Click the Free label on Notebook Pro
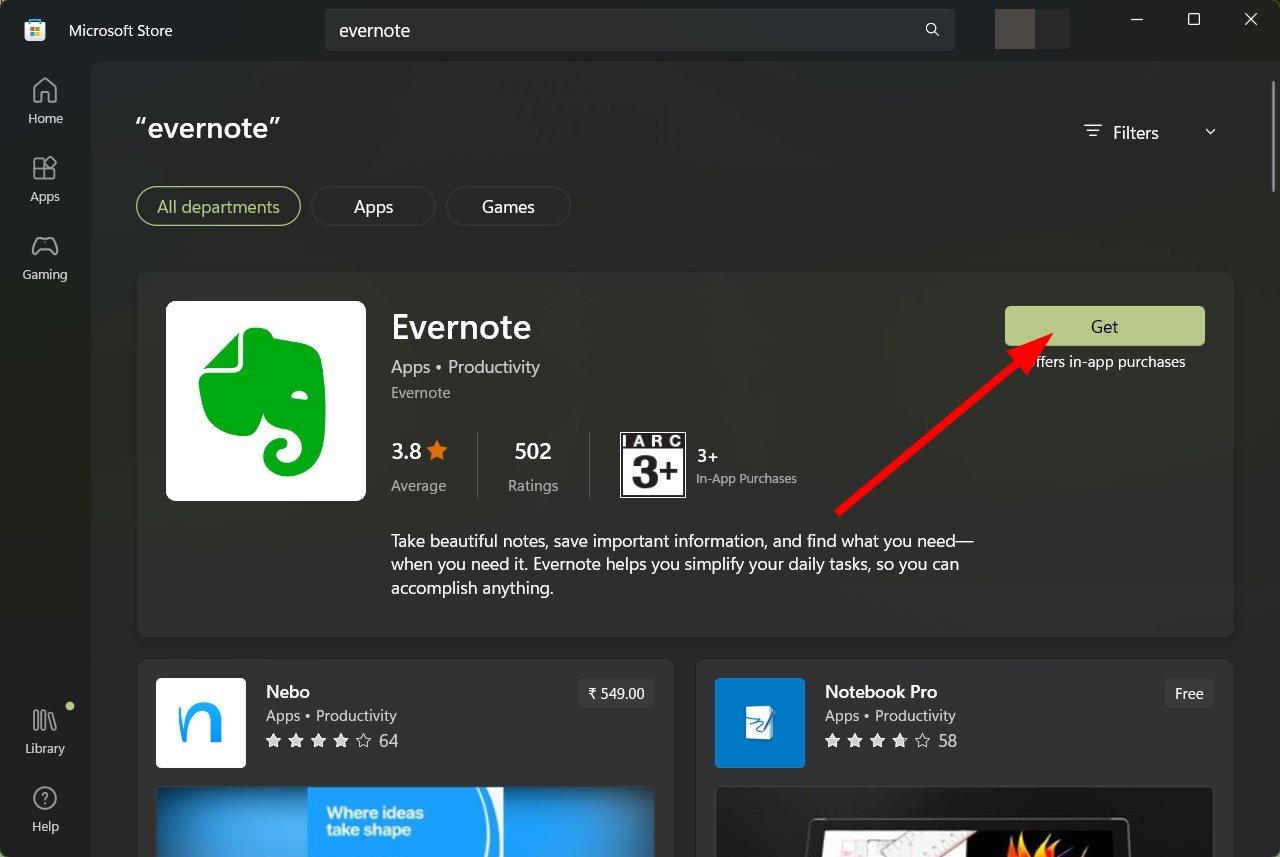Image resolution: width=1280 pixels, height=857 pixels. 1189,693
